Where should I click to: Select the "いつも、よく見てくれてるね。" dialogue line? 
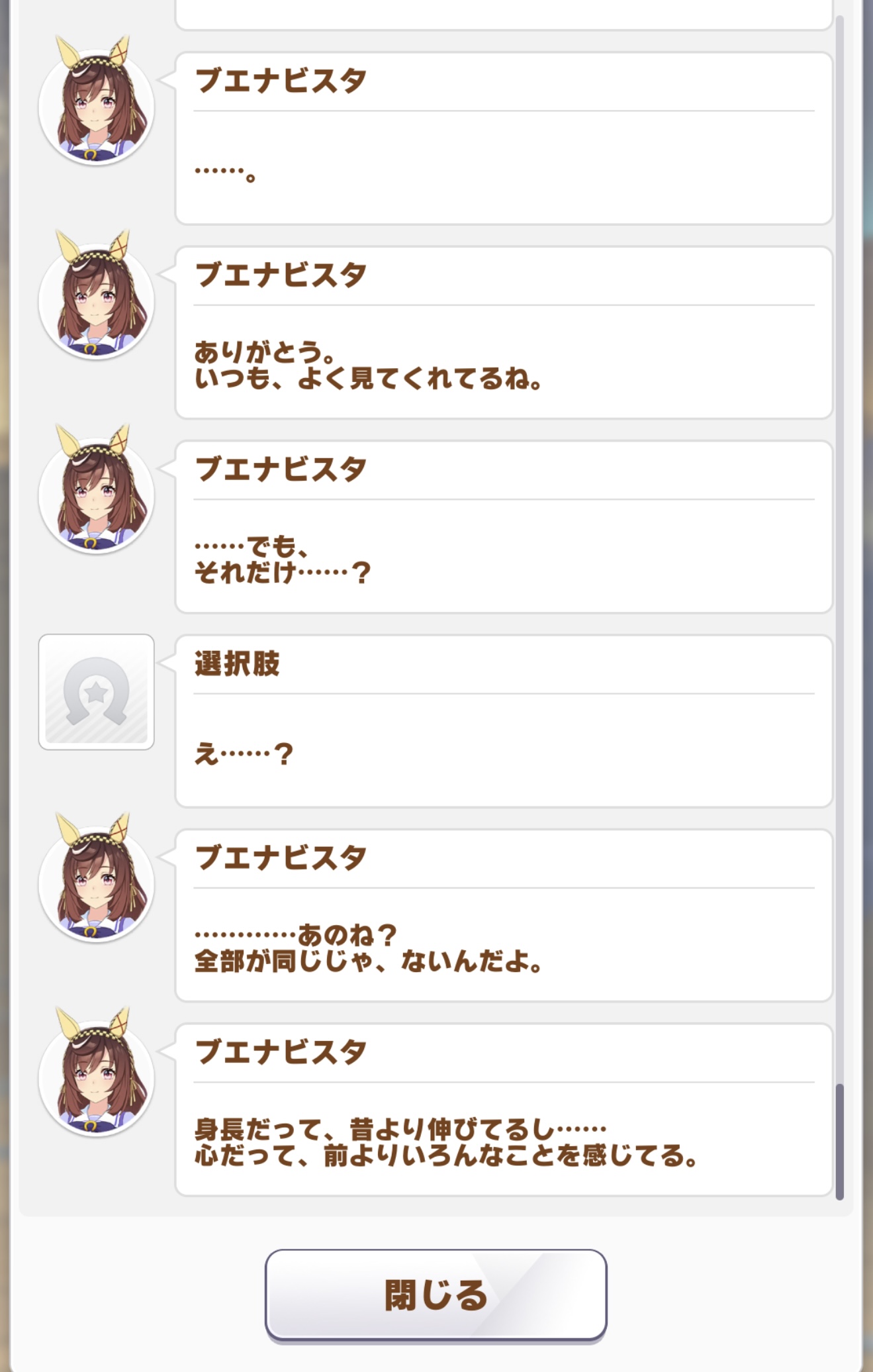click(368, 379)
